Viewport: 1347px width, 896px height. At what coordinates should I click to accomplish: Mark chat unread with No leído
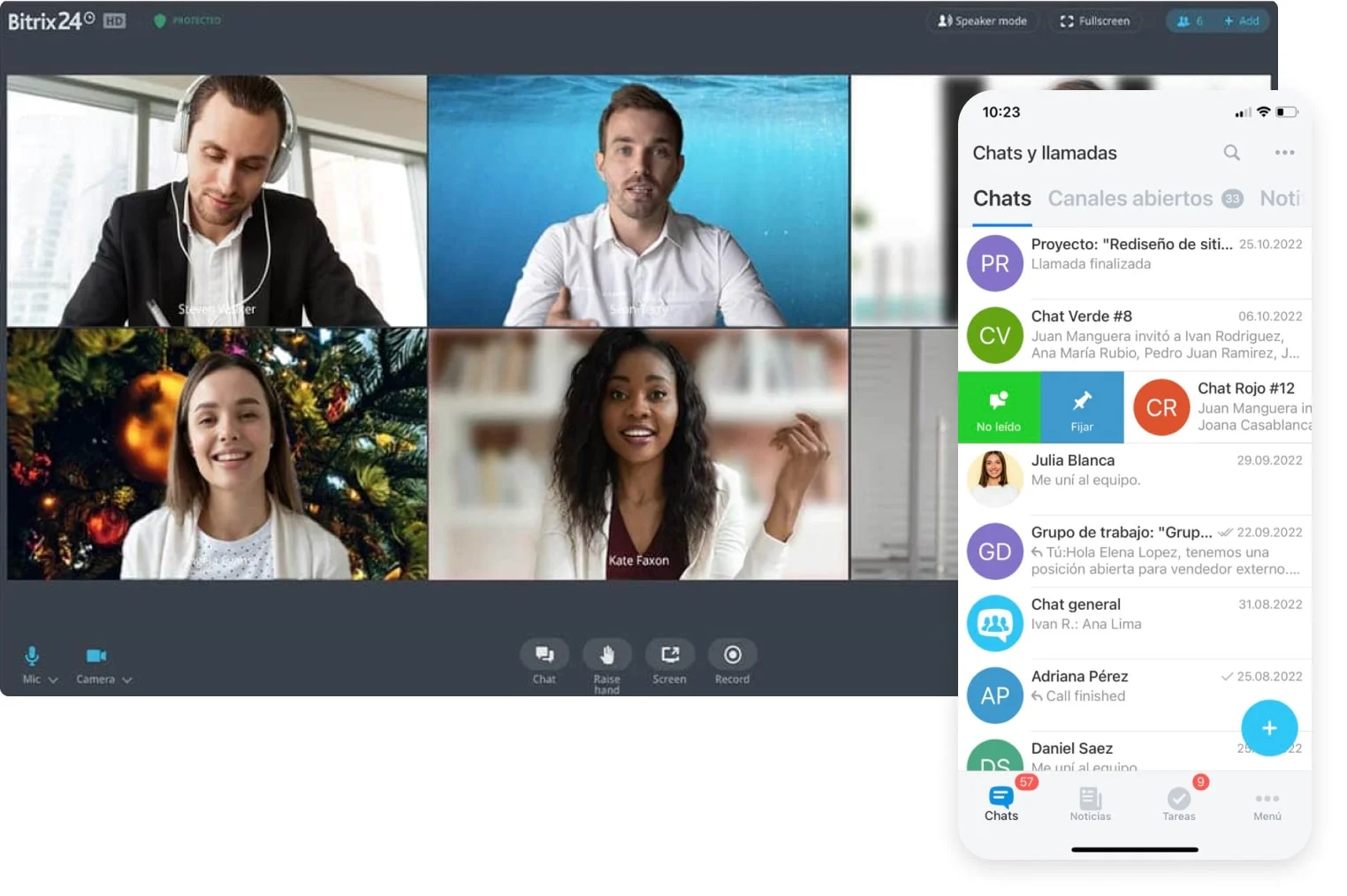999,407
